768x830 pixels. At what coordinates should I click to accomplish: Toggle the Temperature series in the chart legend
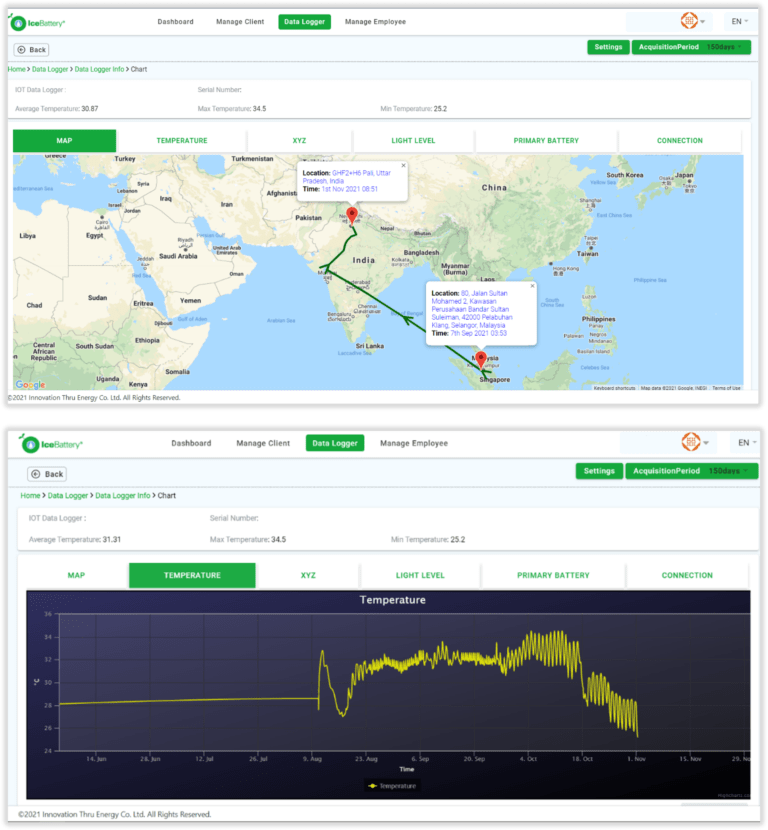(392, 786)
